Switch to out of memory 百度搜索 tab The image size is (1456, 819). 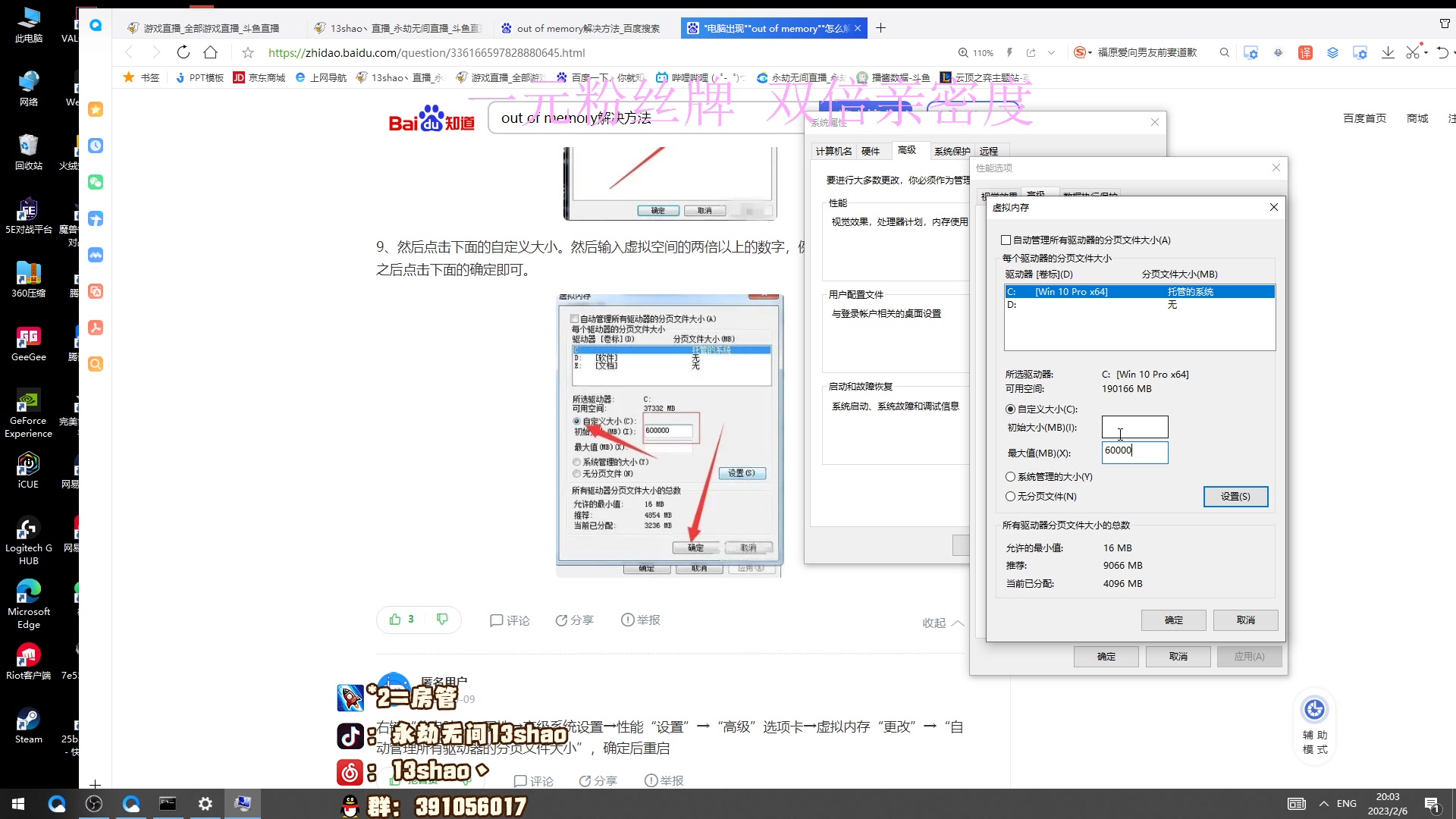pyautogui.click(x=581, y=28)
